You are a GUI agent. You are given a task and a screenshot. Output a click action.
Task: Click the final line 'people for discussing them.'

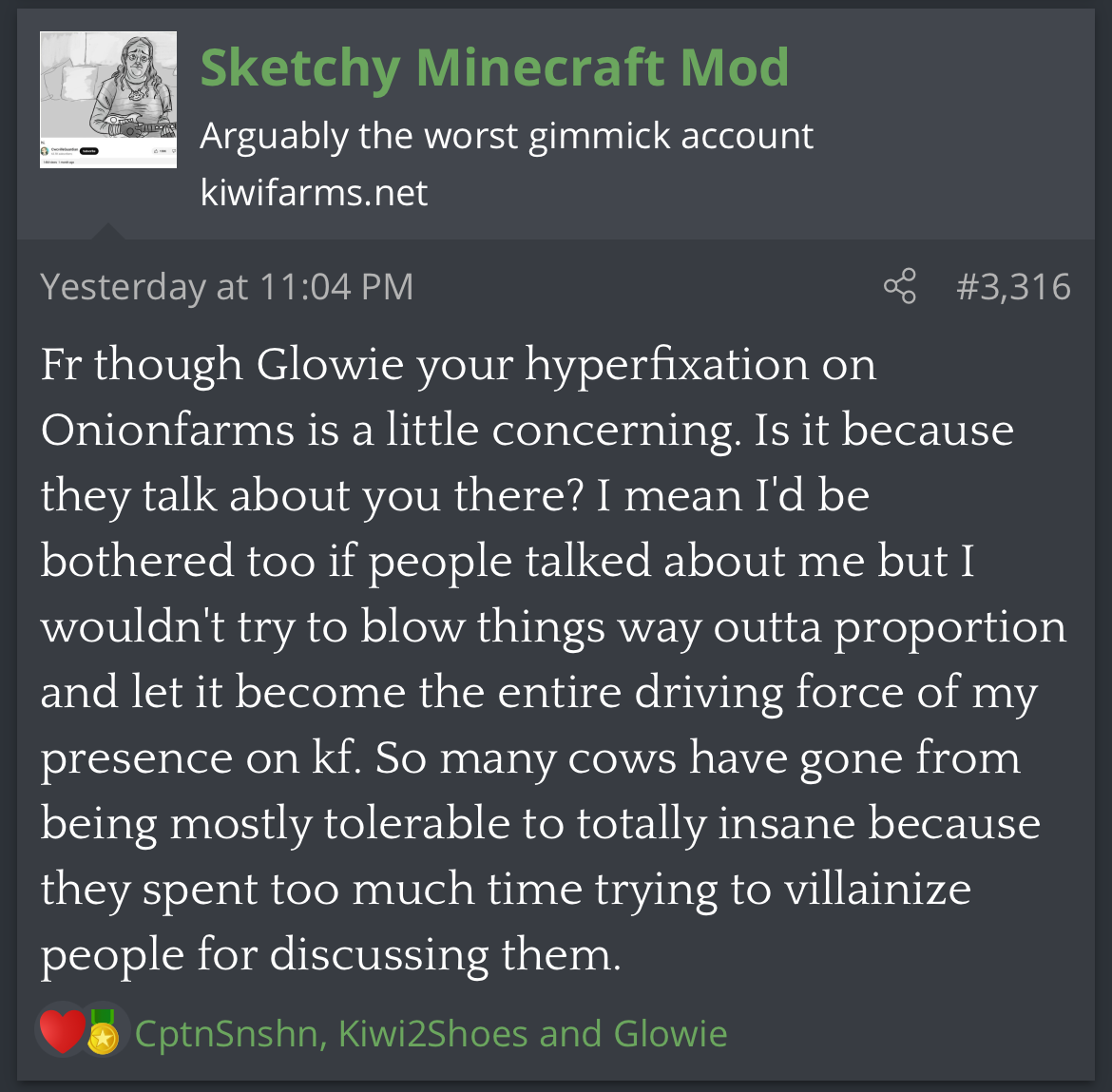(330, 954)
